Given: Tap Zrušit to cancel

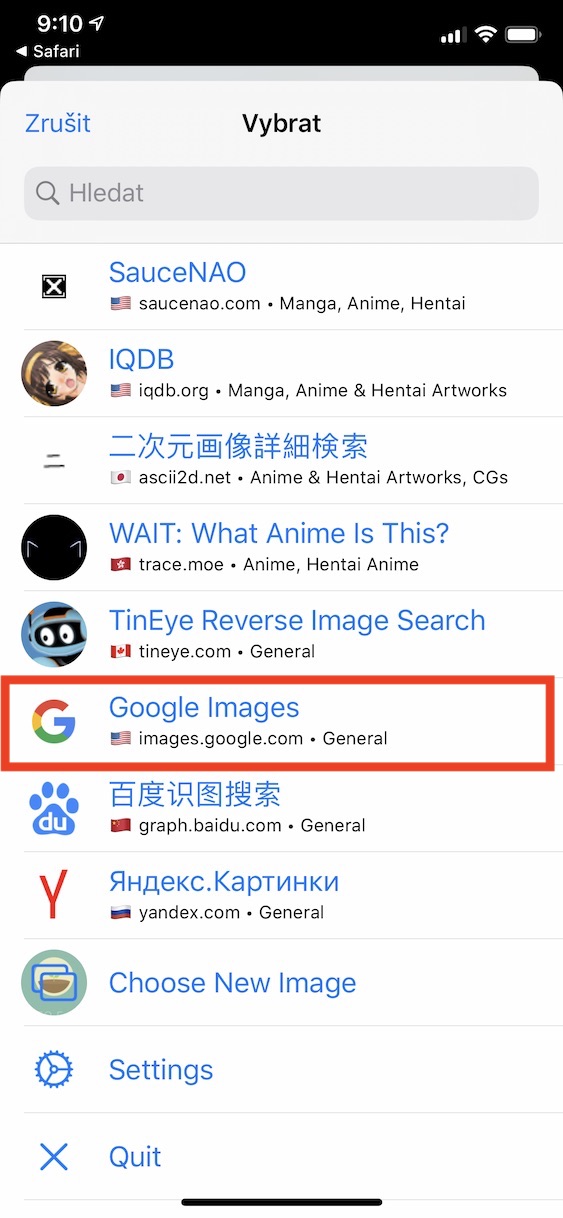Looking at the screenshot, I should click(x=57, y=123).
